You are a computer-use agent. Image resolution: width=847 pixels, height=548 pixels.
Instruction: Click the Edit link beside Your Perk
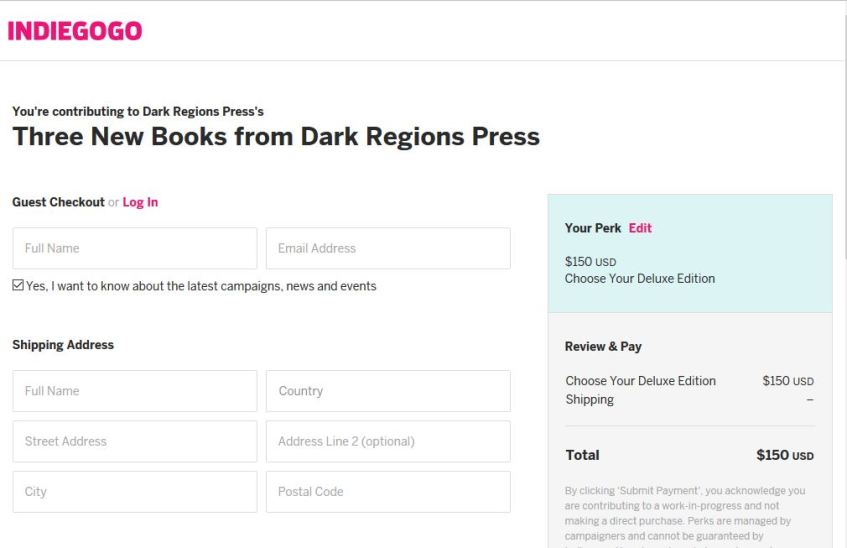coord(640,228)
